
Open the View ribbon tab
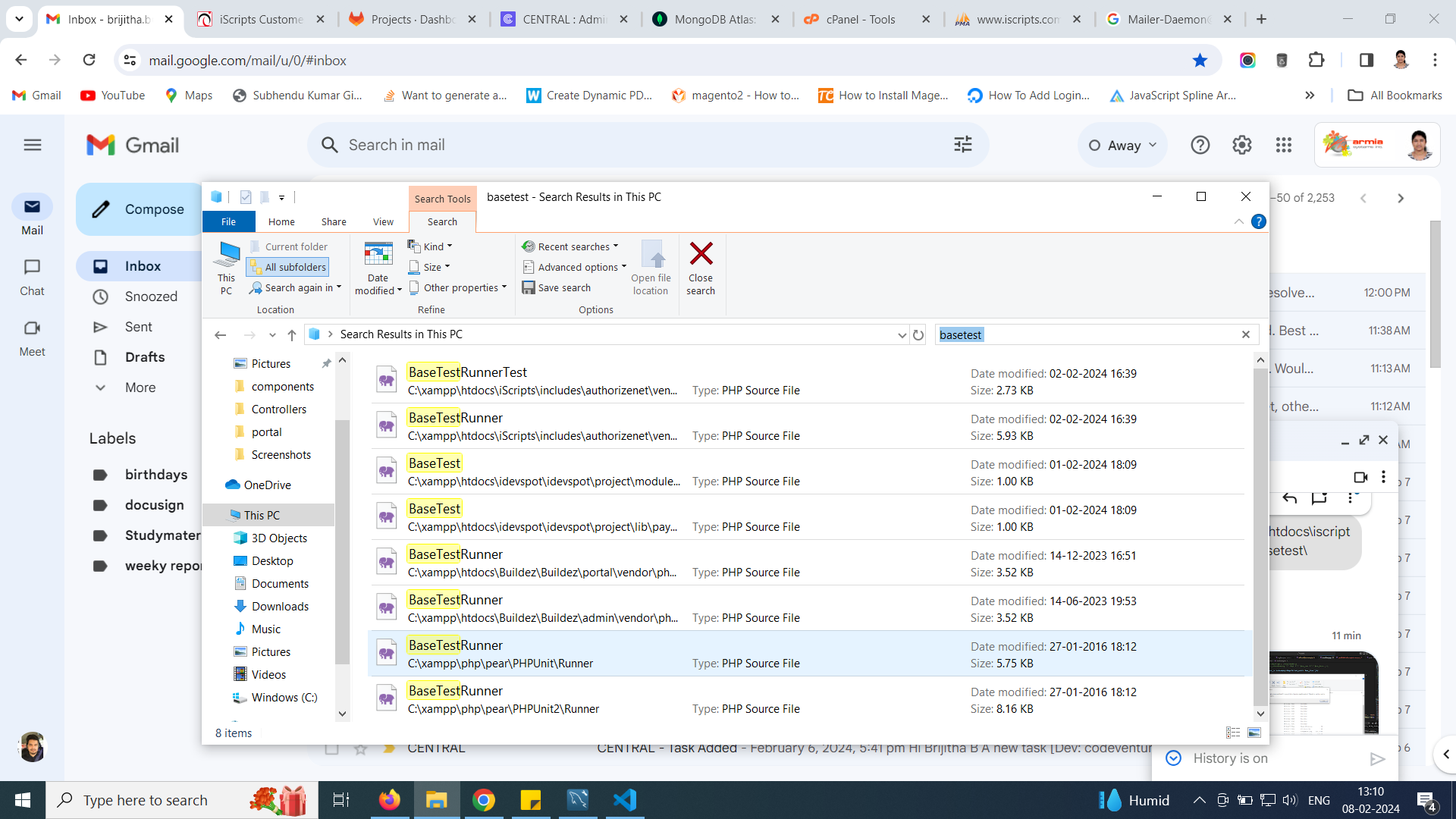point(383,221)
